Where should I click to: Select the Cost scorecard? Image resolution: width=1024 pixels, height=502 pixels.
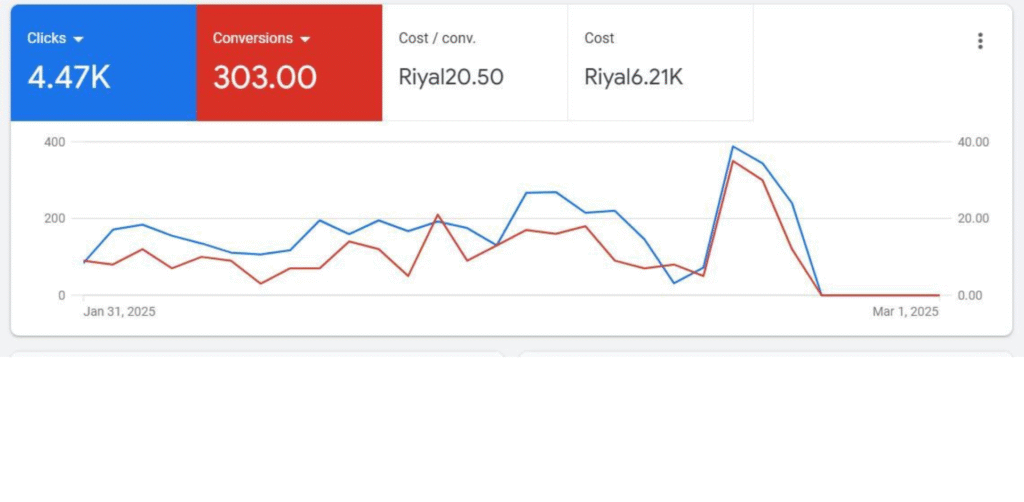point(660,63)
